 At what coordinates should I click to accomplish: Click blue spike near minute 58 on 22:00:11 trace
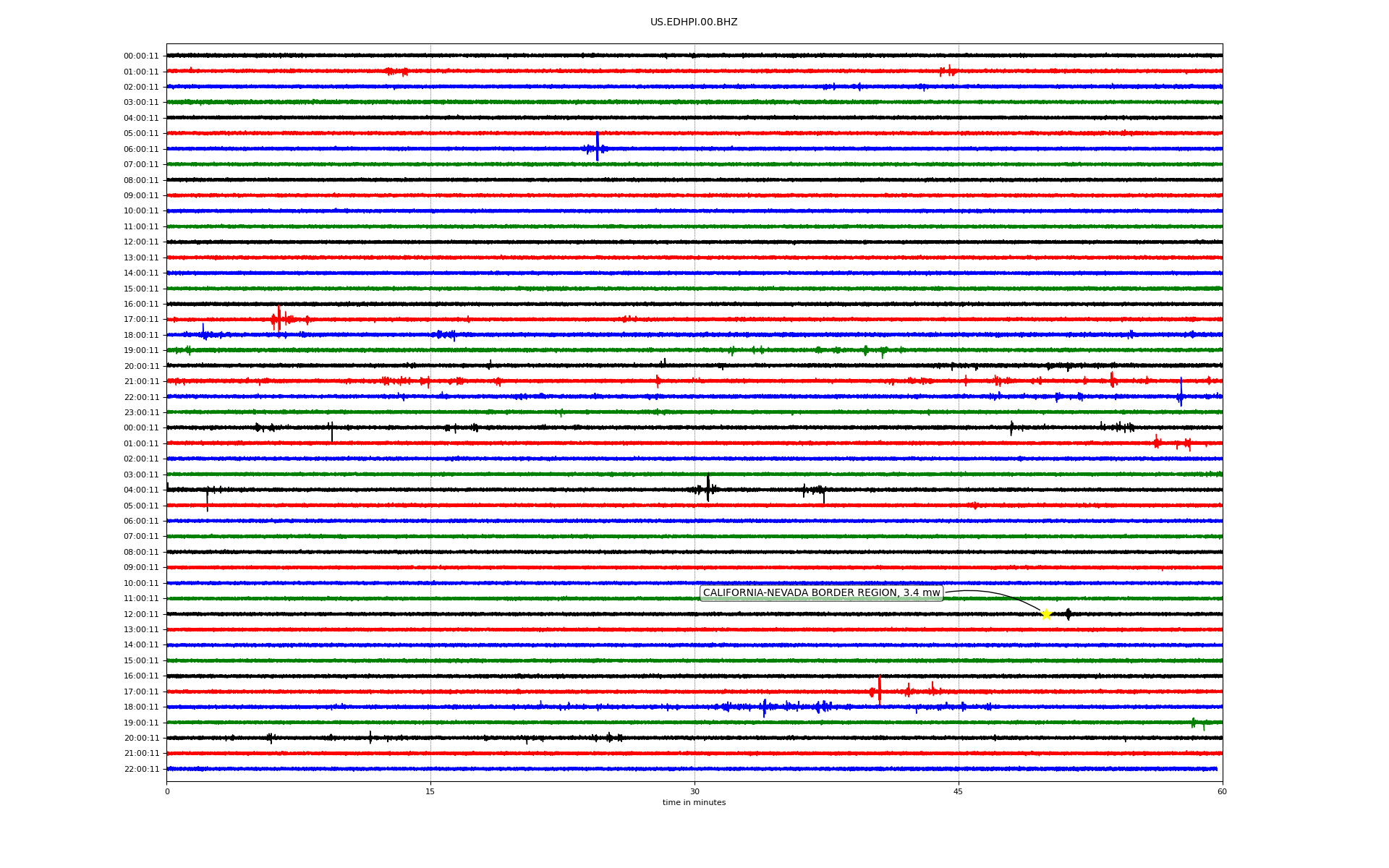point(1181,393)
